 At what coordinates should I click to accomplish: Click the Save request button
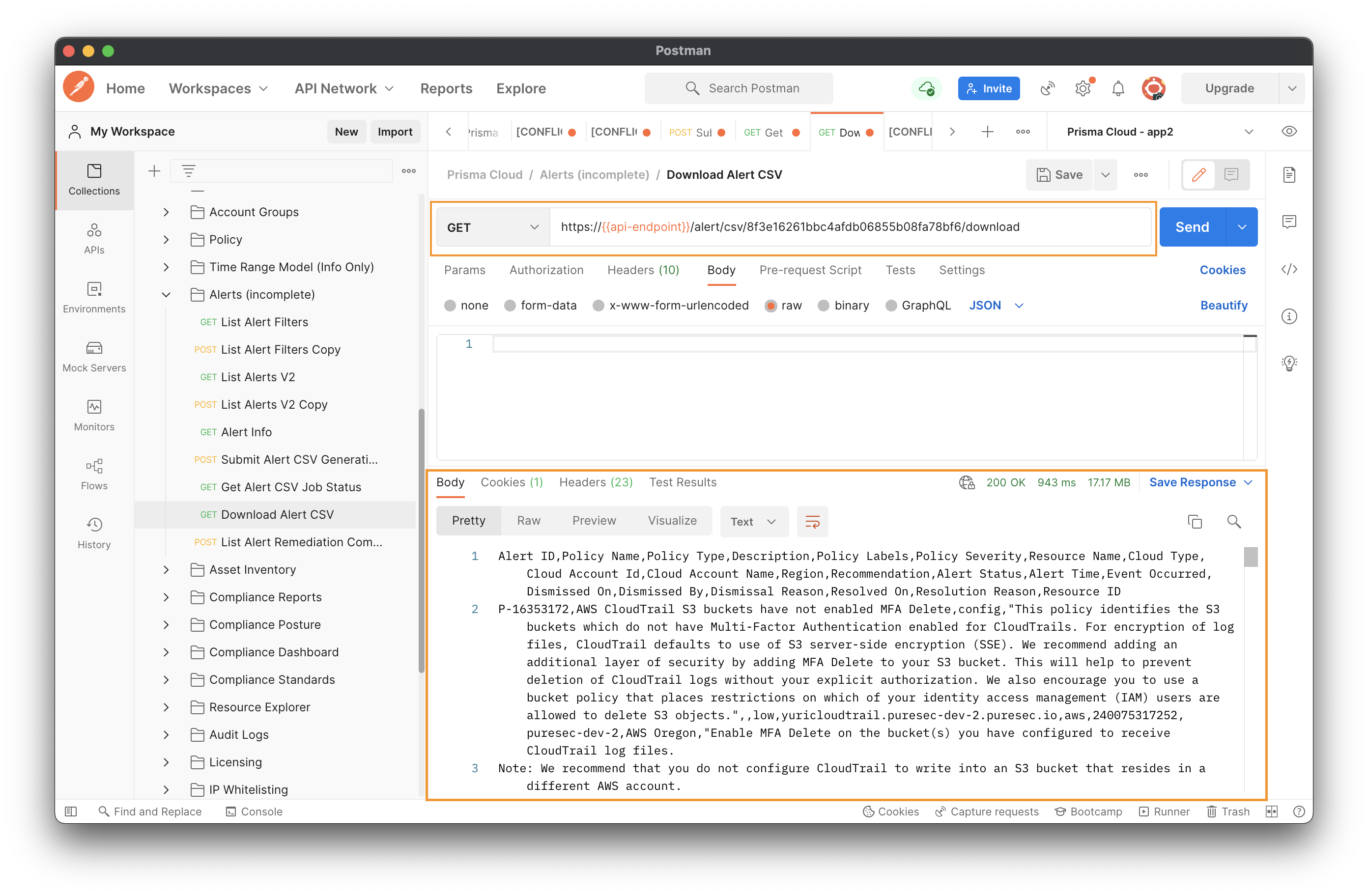pos(1060,175)
